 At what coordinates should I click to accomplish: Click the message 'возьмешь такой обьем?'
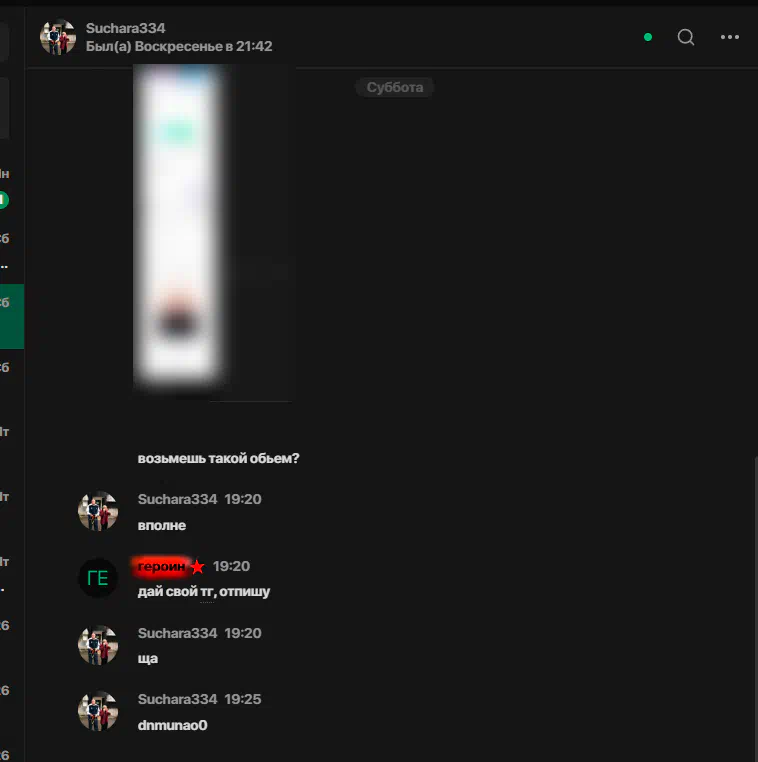coord(218,458)
